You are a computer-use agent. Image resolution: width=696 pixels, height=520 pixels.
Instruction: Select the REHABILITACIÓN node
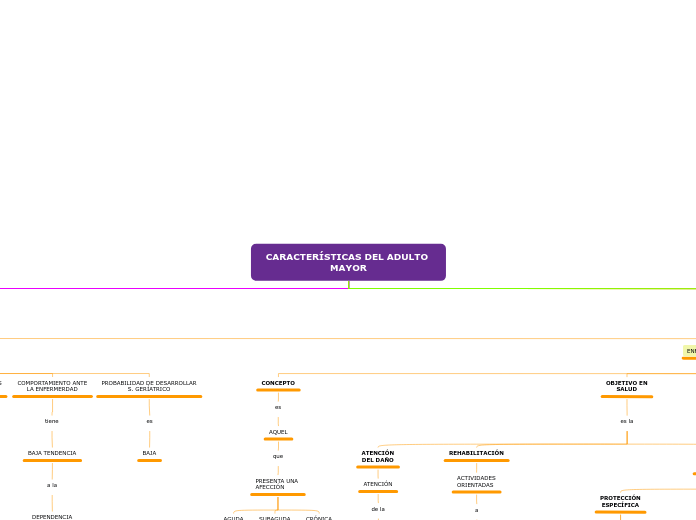click(476, 453)
